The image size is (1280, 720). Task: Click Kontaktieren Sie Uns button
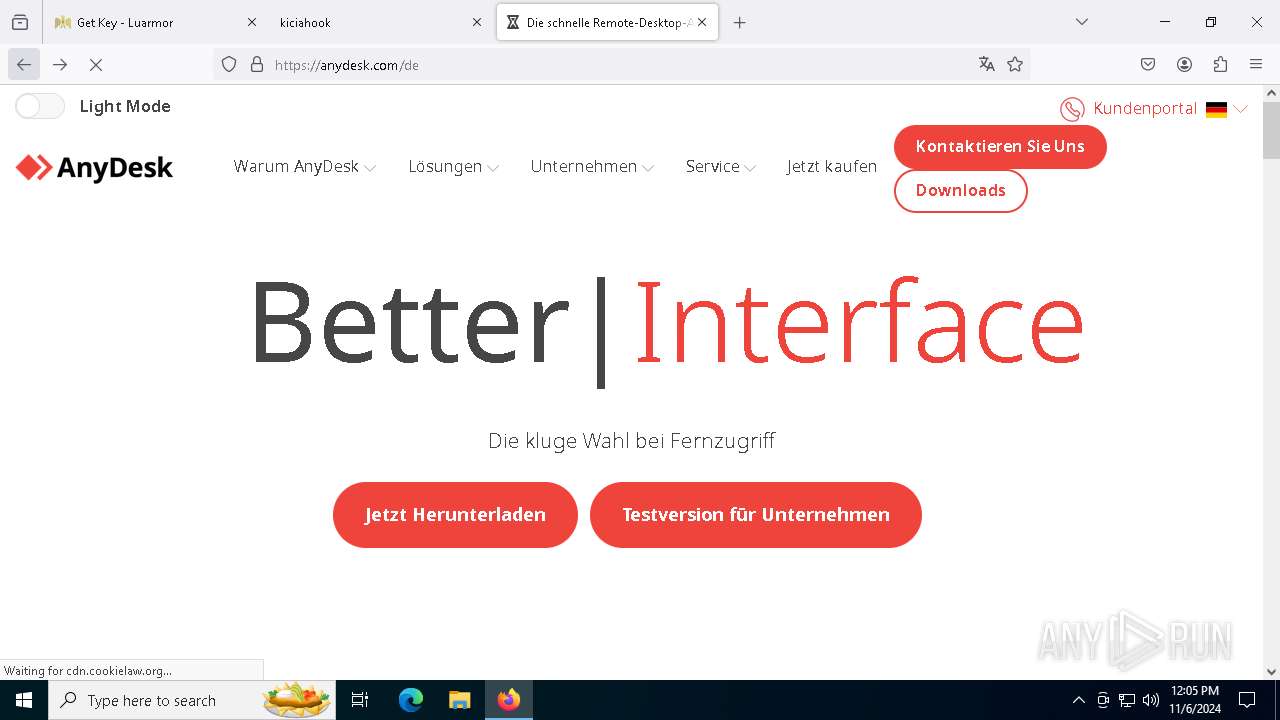[x=1000, y=146]
